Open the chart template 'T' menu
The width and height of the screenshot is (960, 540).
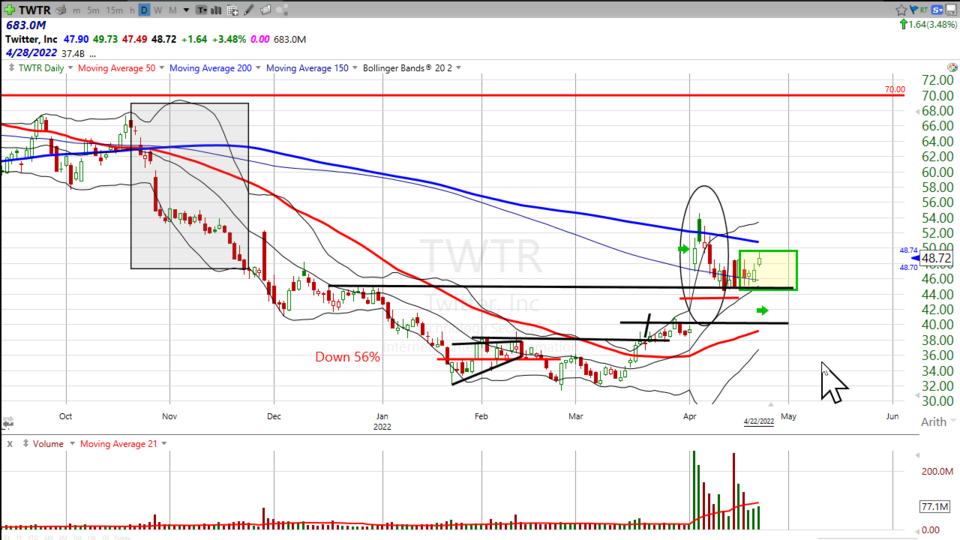click(x=201, y=10)
